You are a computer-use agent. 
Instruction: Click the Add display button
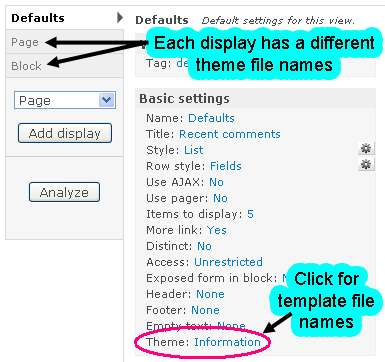(65, 133)
